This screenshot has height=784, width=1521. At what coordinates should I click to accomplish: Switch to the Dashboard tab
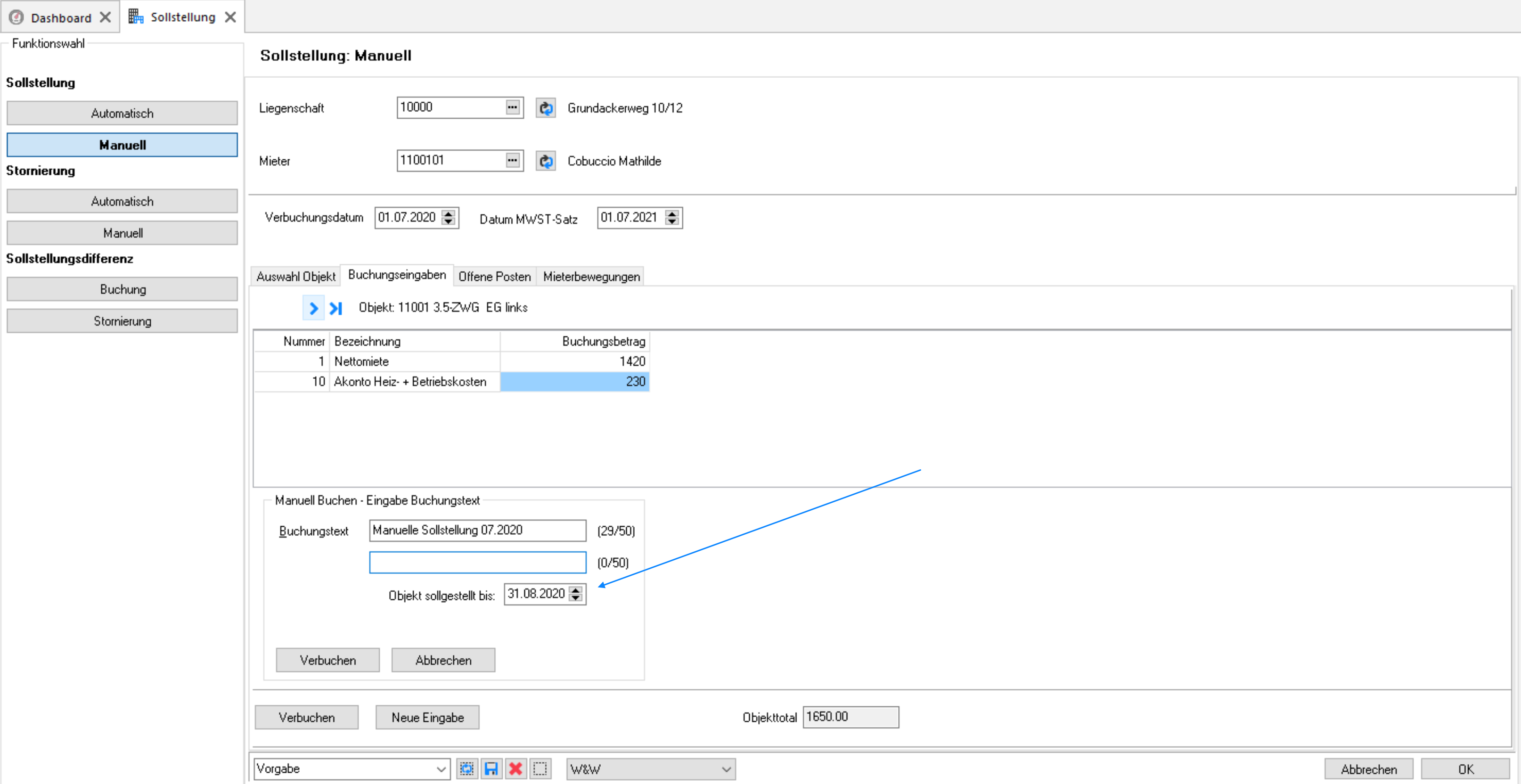(x=61, y=18)
